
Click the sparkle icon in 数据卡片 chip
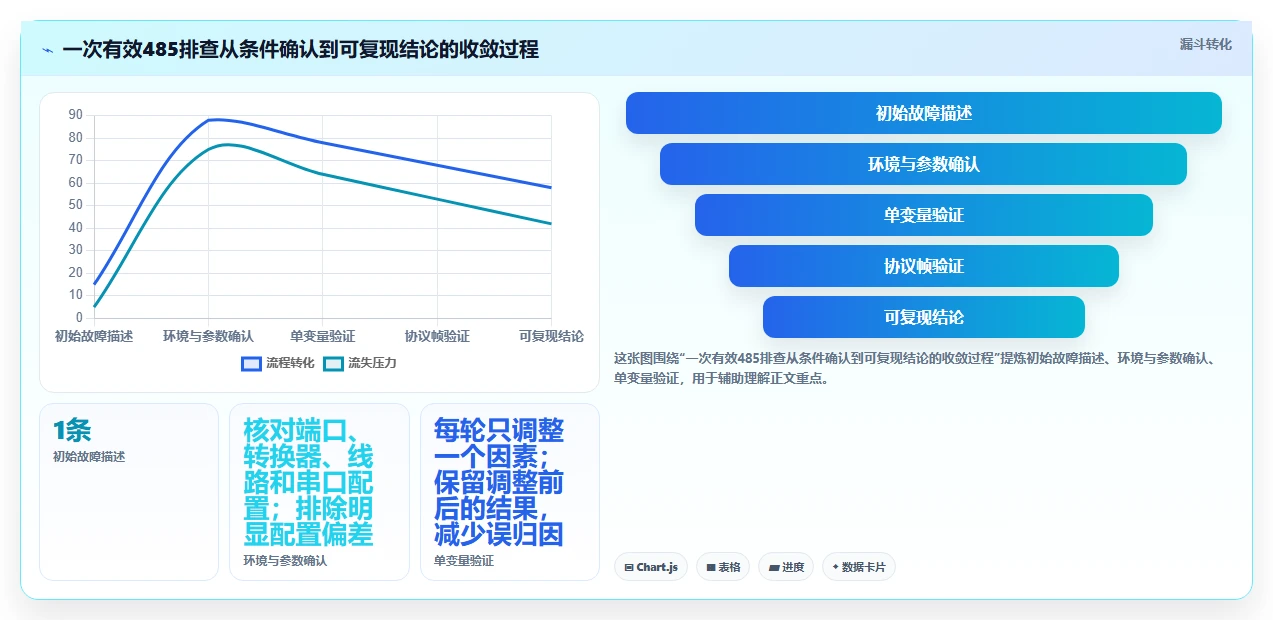pyautogui.click(x=835, y=567)
